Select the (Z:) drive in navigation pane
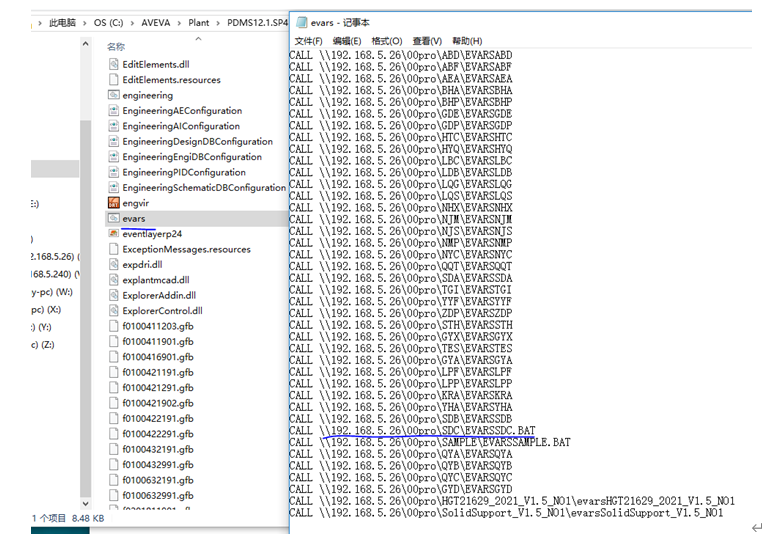 tap(43, 345)
